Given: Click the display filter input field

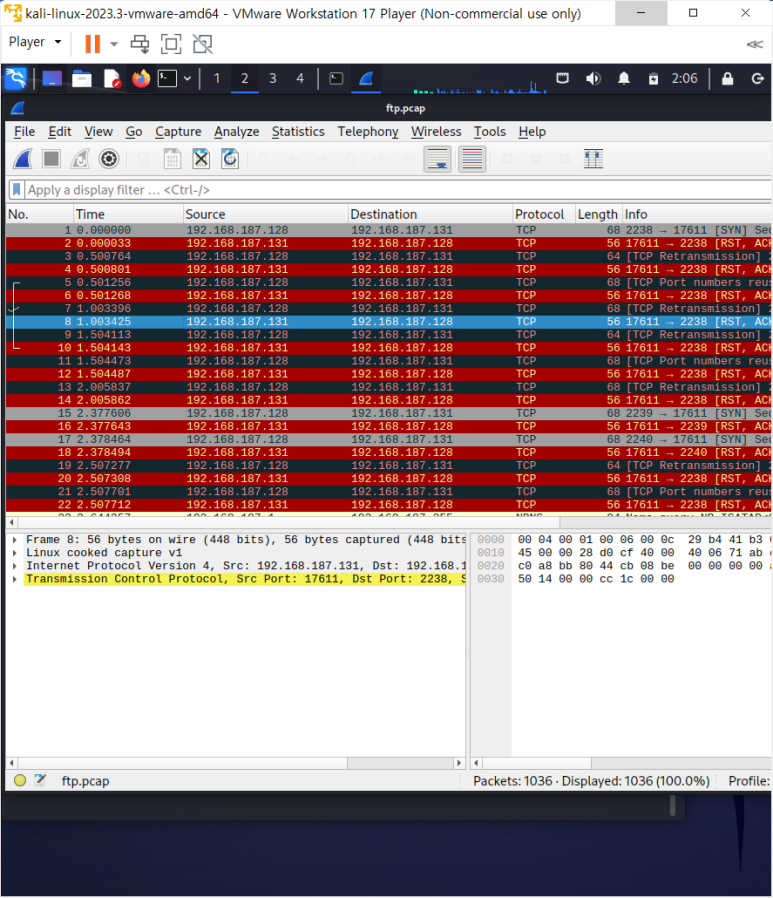Looking at the screenshot, I should tap(398, 190).
